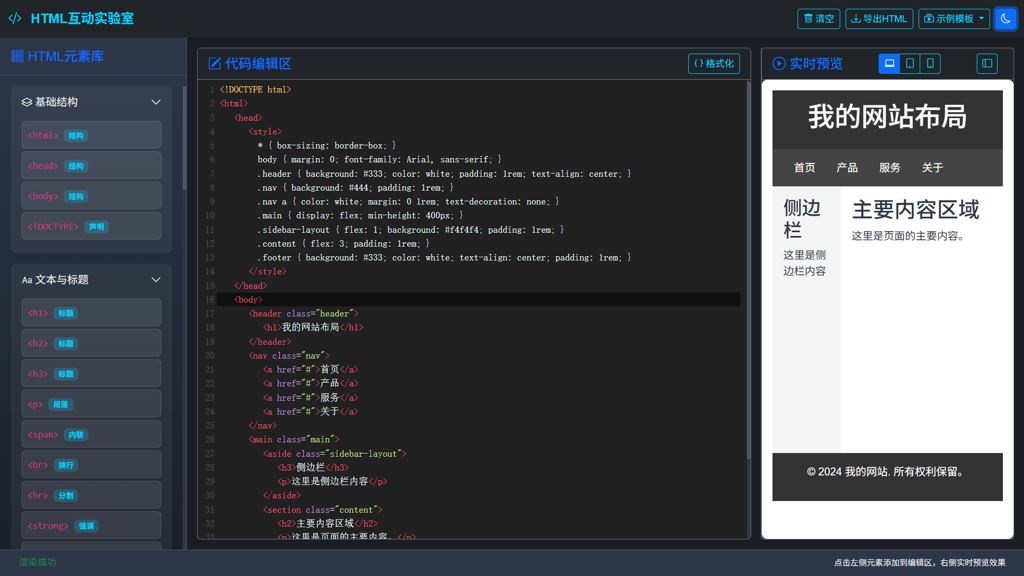
Task: Toggle the preview panel layout icon
Action: (987, 64)
